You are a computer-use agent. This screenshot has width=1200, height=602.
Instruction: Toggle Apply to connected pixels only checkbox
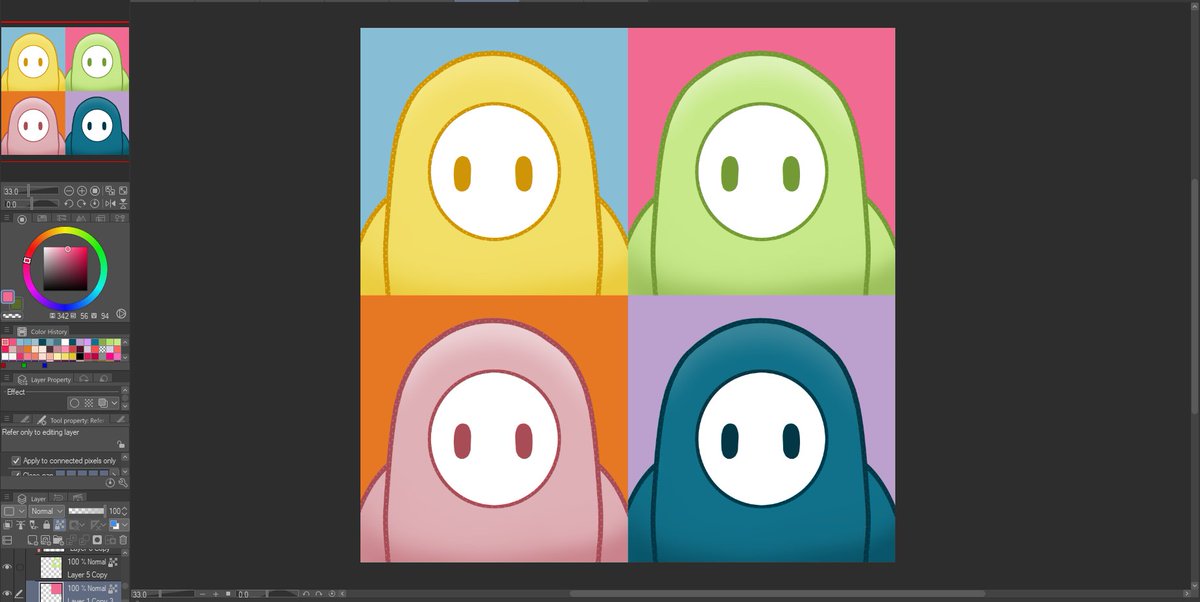tap(16, 460)
